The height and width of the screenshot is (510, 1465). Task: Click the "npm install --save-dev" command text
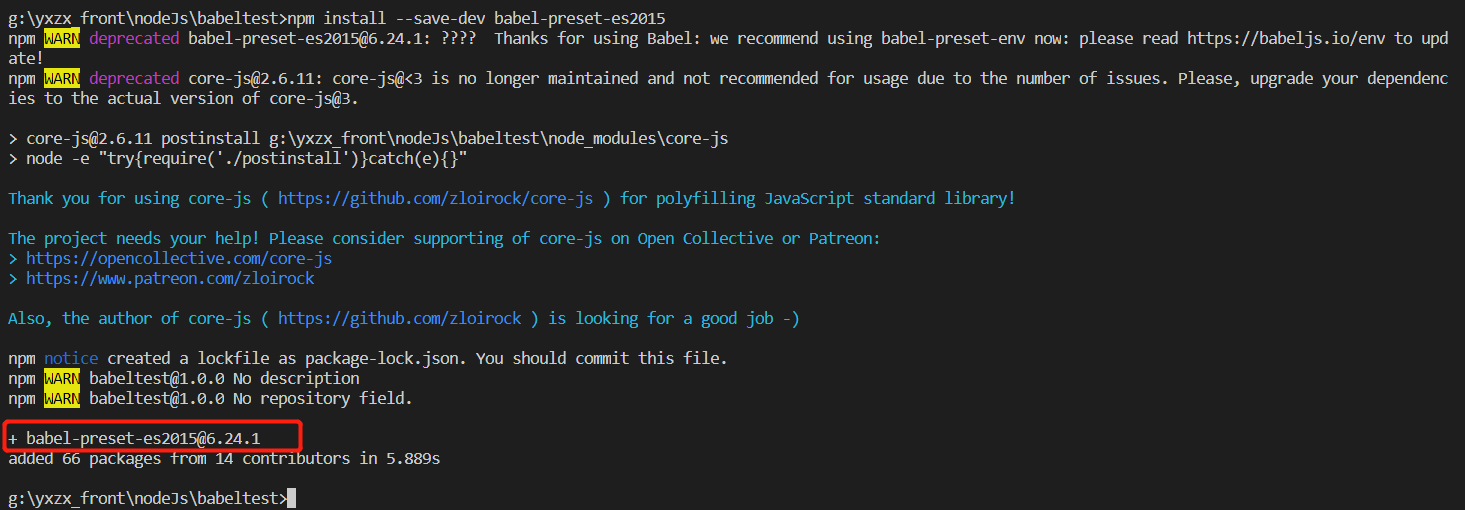tap(386, 18)
